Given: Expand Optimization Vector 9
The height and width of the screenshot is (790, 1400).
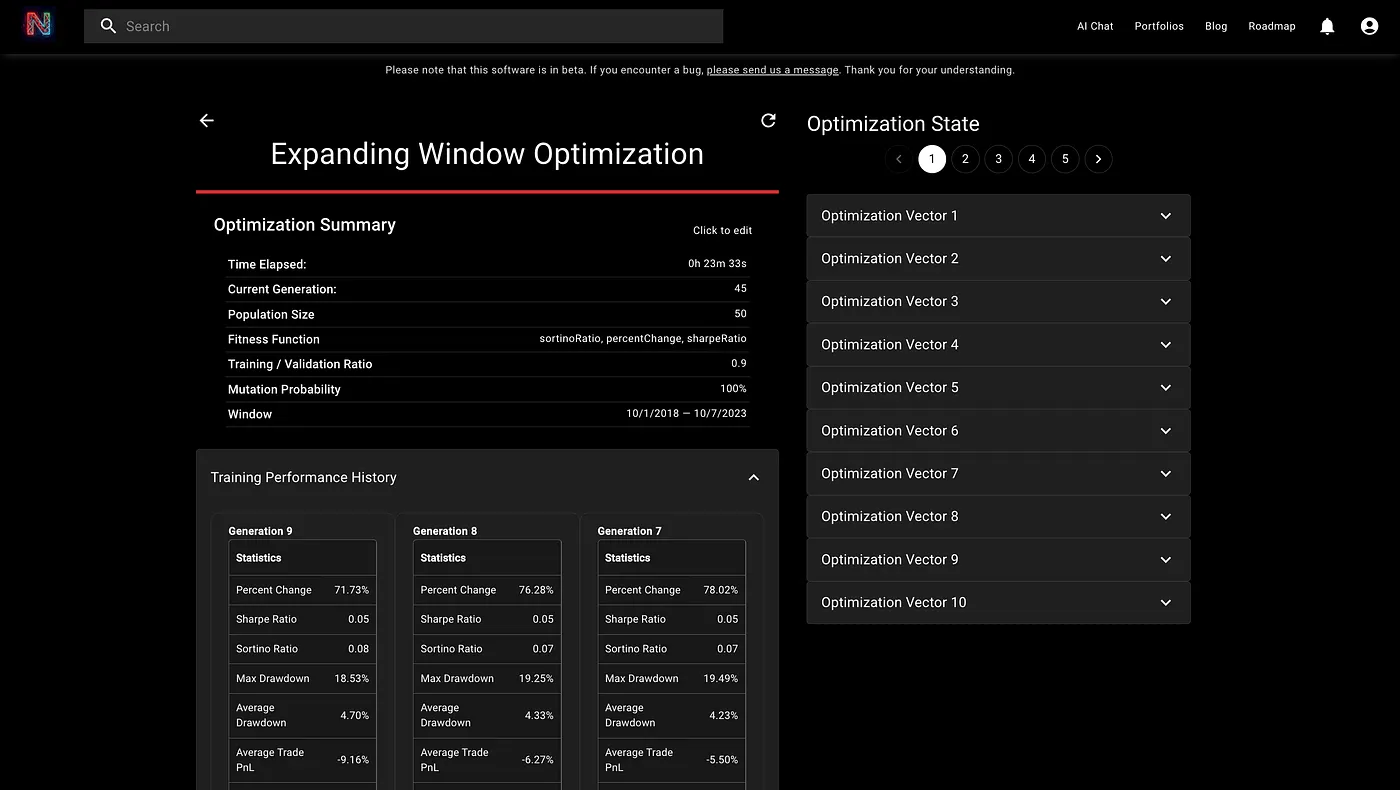Looking at the screenshot, I should [998, 559].
